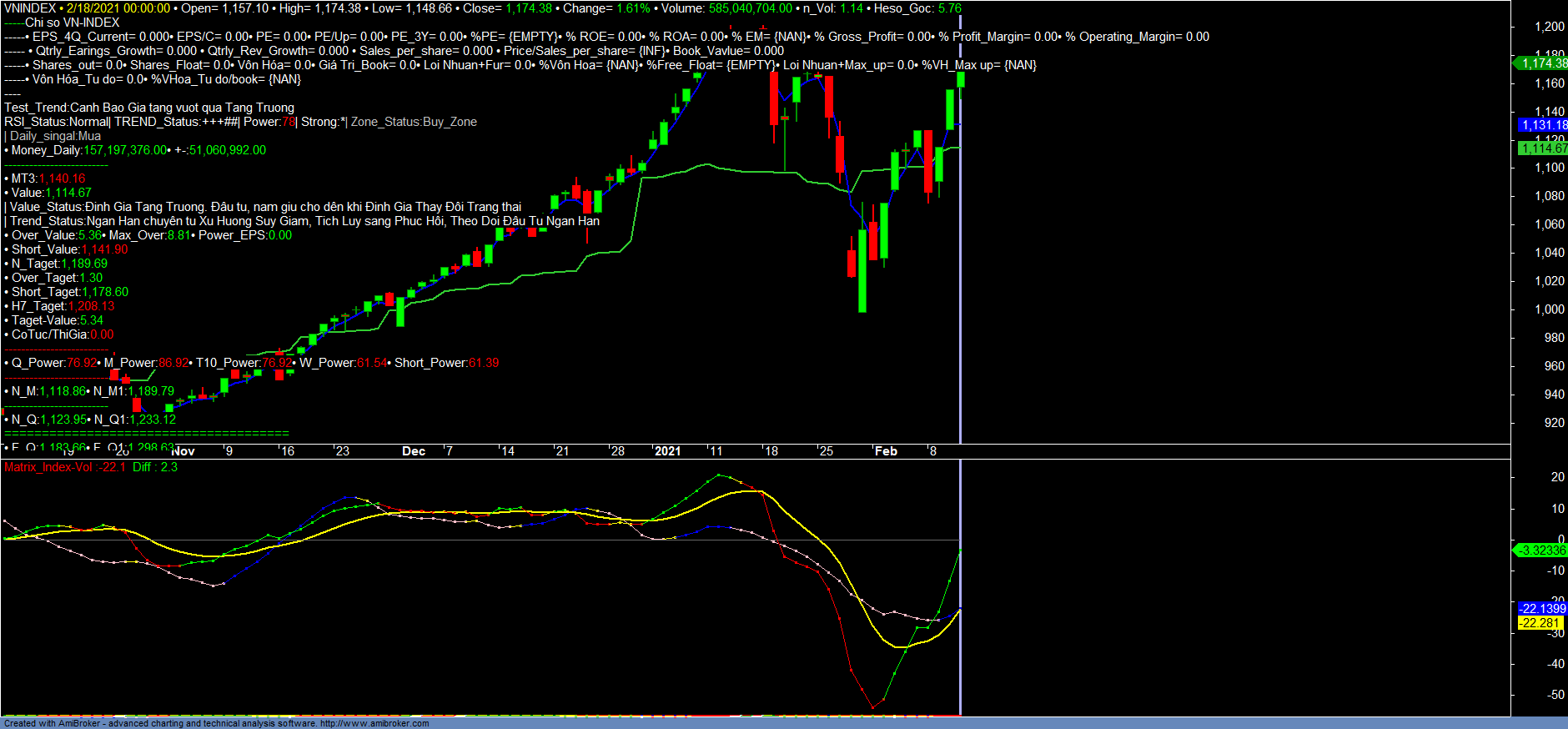1568x729 pixels.
Task: Select the Dec label on the date axis
Action: pos(414,451)
